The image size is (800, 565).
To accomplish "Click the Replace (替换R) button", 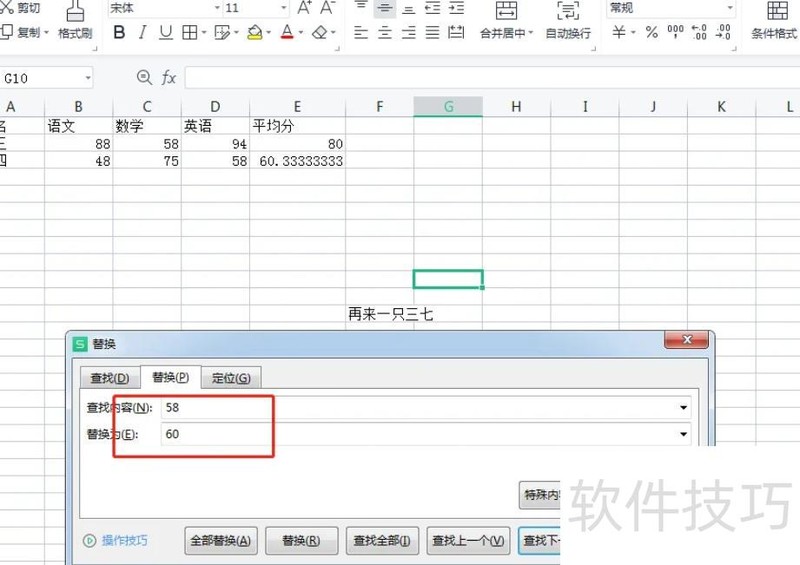I will 301,541.
